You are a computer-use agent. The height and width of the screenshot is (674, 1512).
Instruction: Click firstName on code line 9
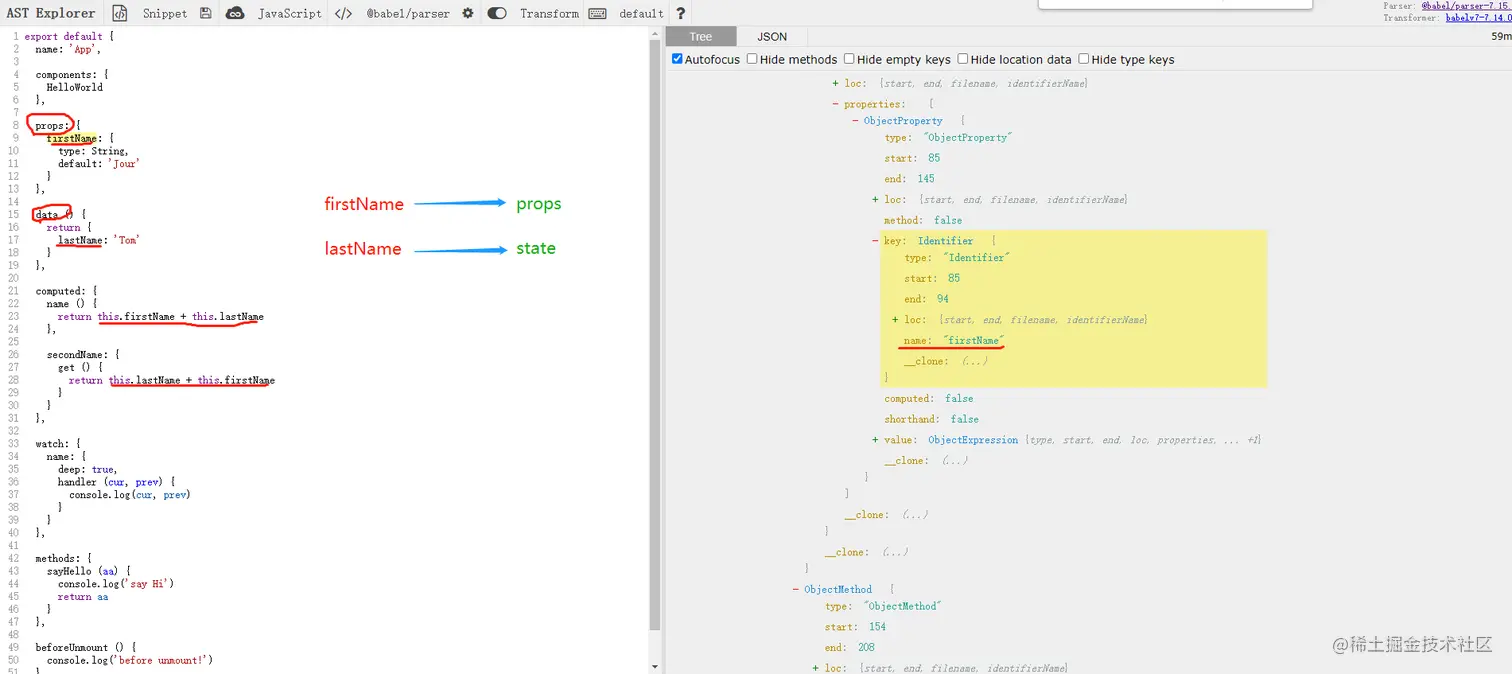(72, 138)
